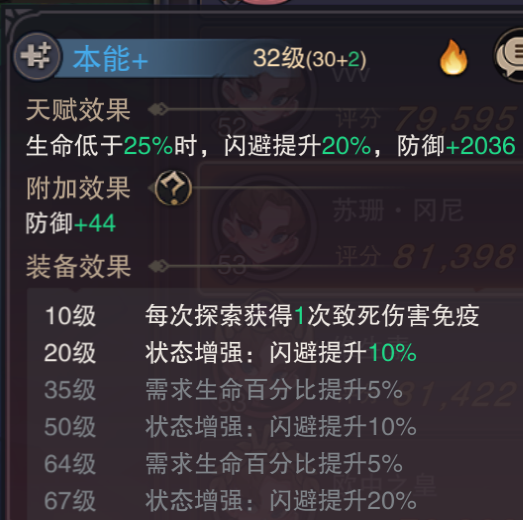Click the 装备效果 section heading
This screenshot has height=520, width=523.
[x=78, y=267]
